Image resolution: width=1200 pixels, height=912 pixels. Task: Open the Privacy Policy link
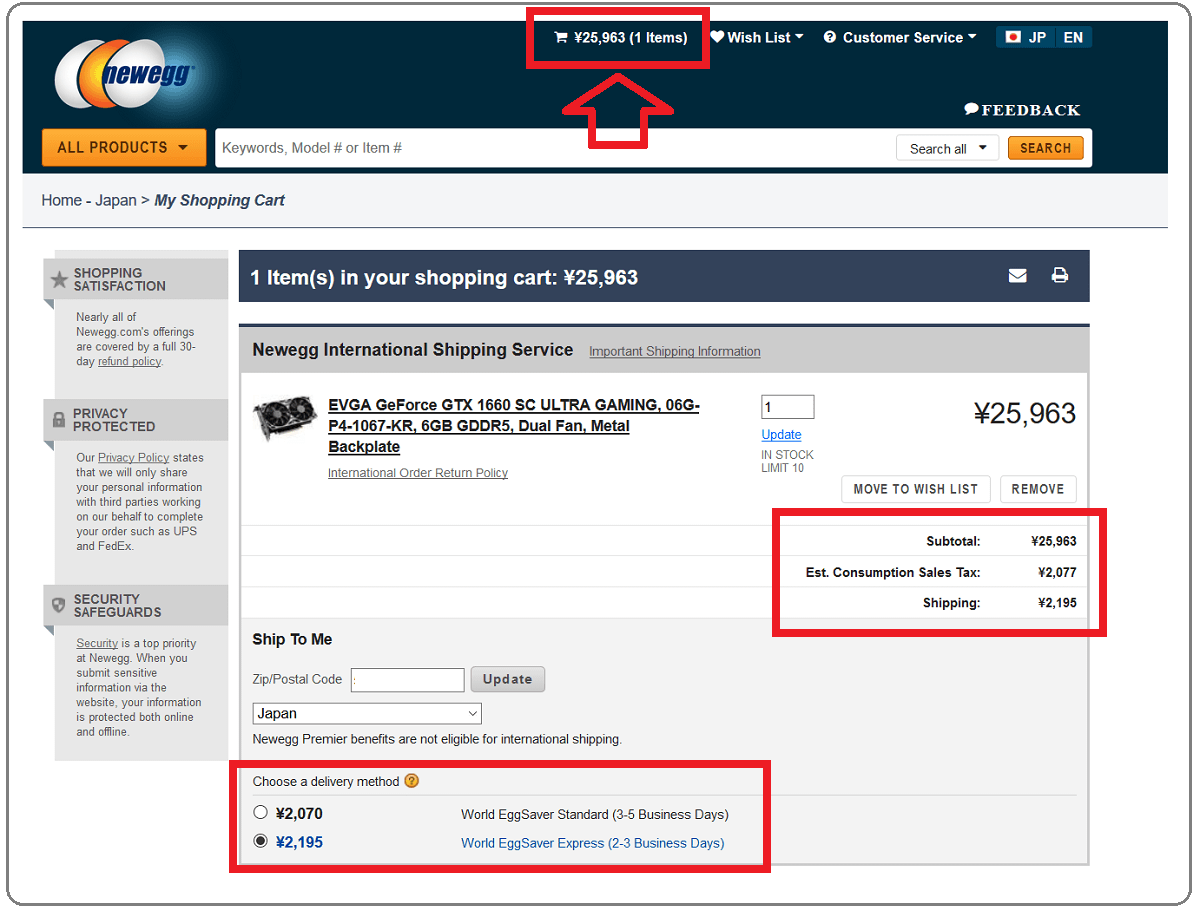tap(134, 458)
